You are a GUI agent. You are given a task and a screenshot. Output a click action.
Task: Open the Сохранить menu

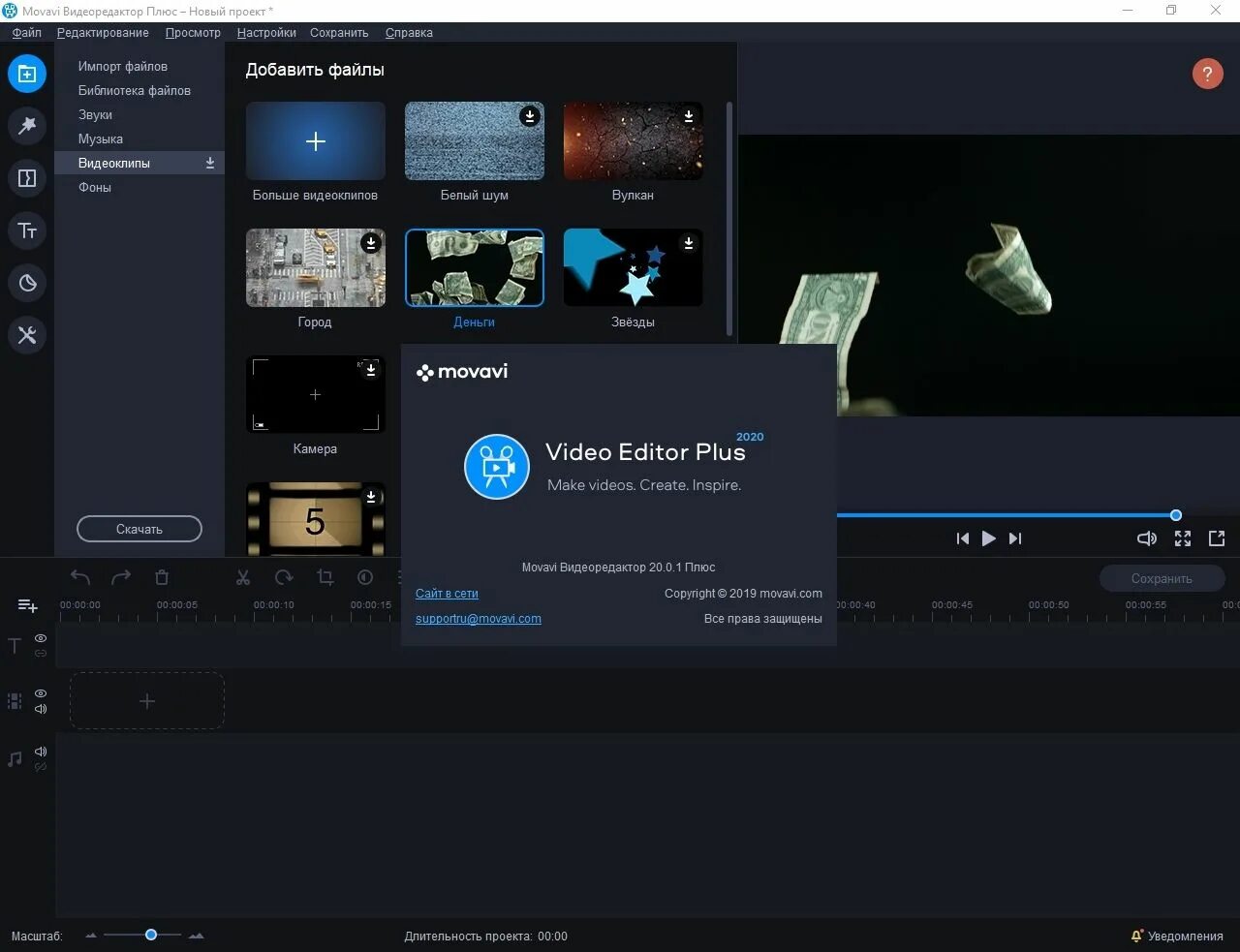[339, 33]
